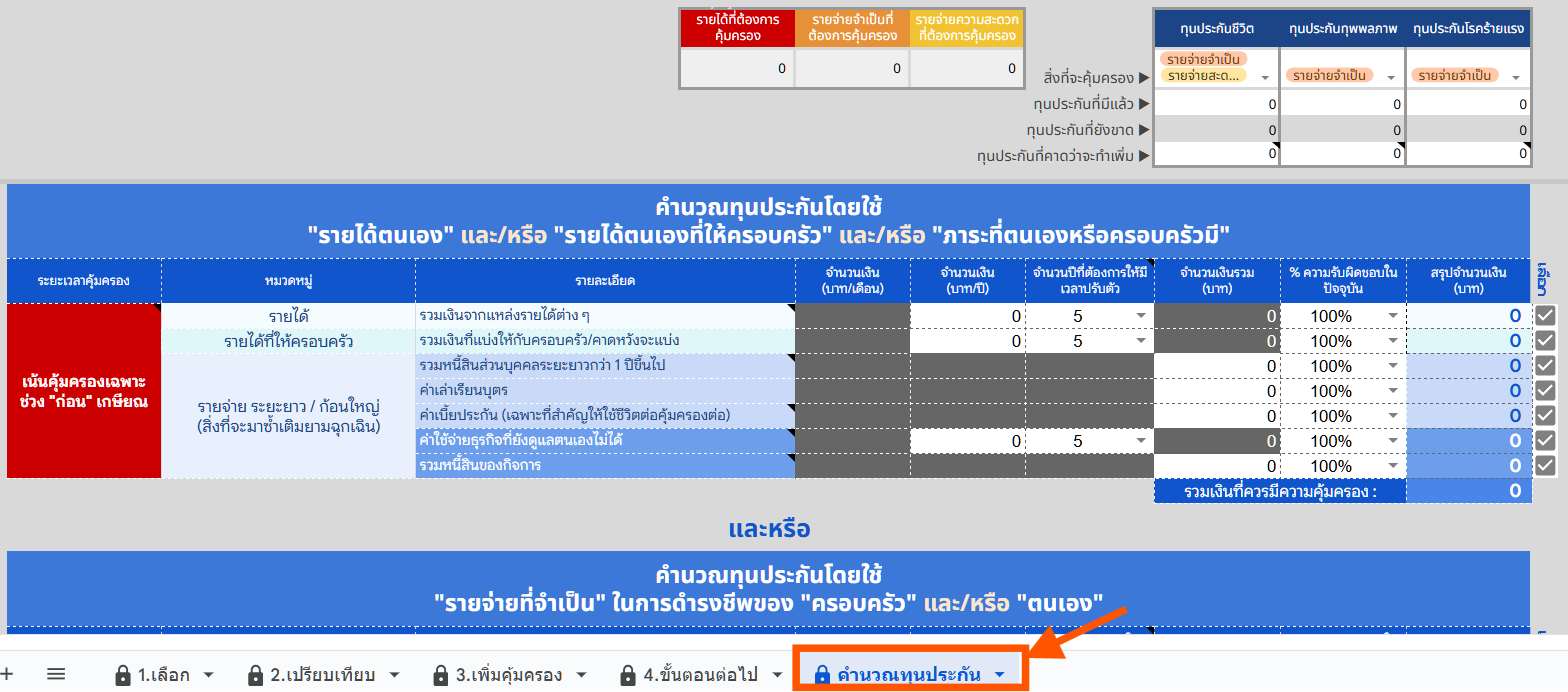Image resolution: width=1568 pixels, height=692 pixels.
Task: Open the All Sheets list icon
Action: [x=56, y=674]
